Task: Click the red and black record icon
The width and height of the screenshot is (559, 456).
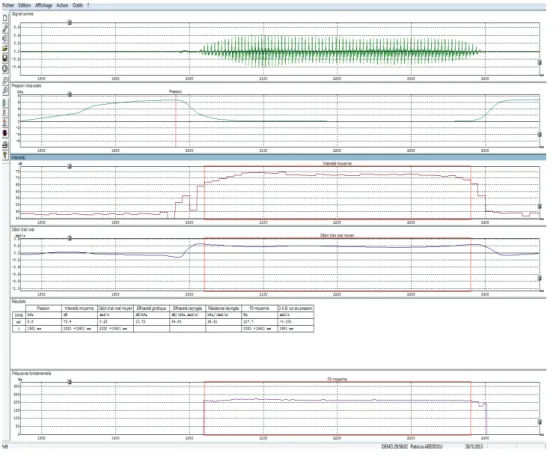Action: [5, 133]
